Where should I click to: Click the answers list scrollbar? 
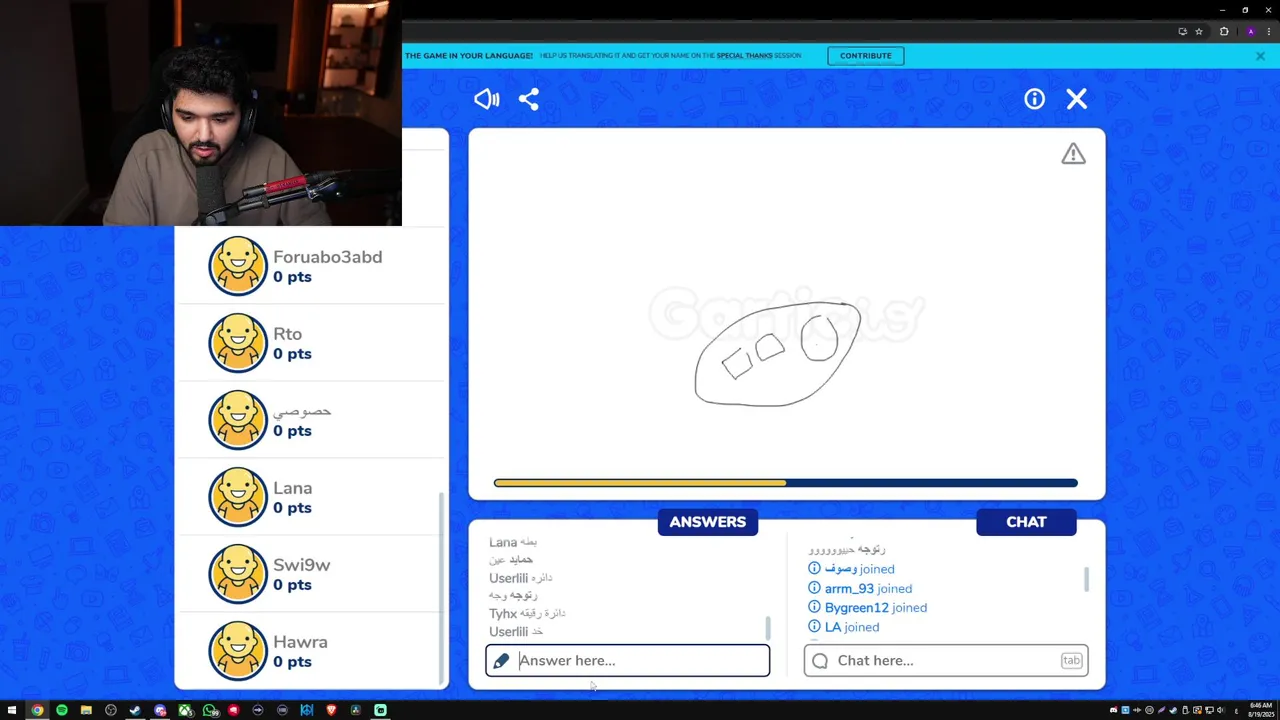click(768, 628)
